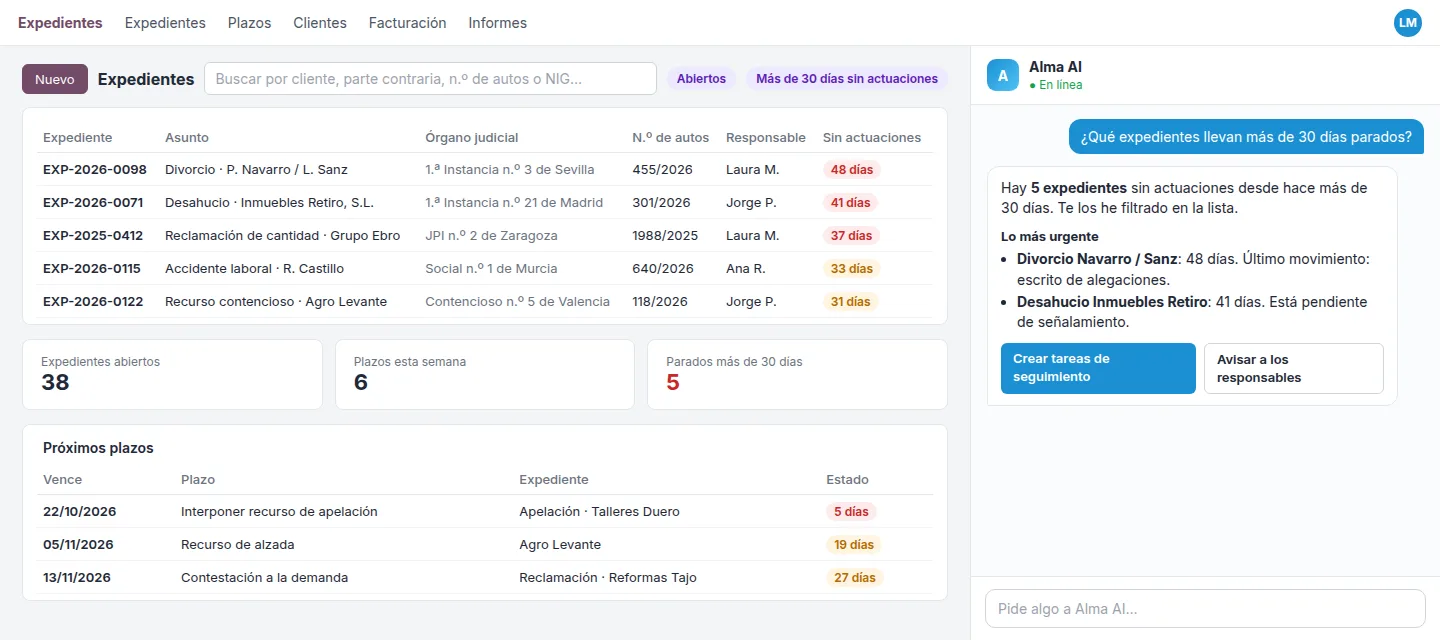Click the 'N.º de autos' column header
This screenshot has height=640, width=1440.
point(671,138)
